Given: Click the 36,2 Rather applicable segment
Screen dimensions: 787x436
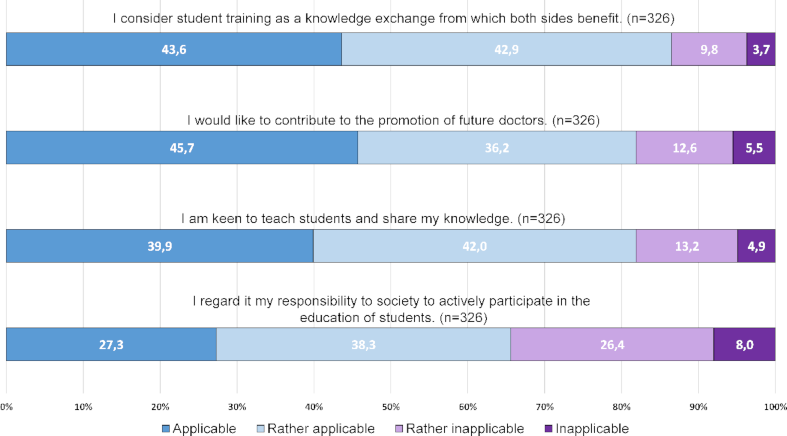Looking at the screenshot, I should tap(497, 147).
